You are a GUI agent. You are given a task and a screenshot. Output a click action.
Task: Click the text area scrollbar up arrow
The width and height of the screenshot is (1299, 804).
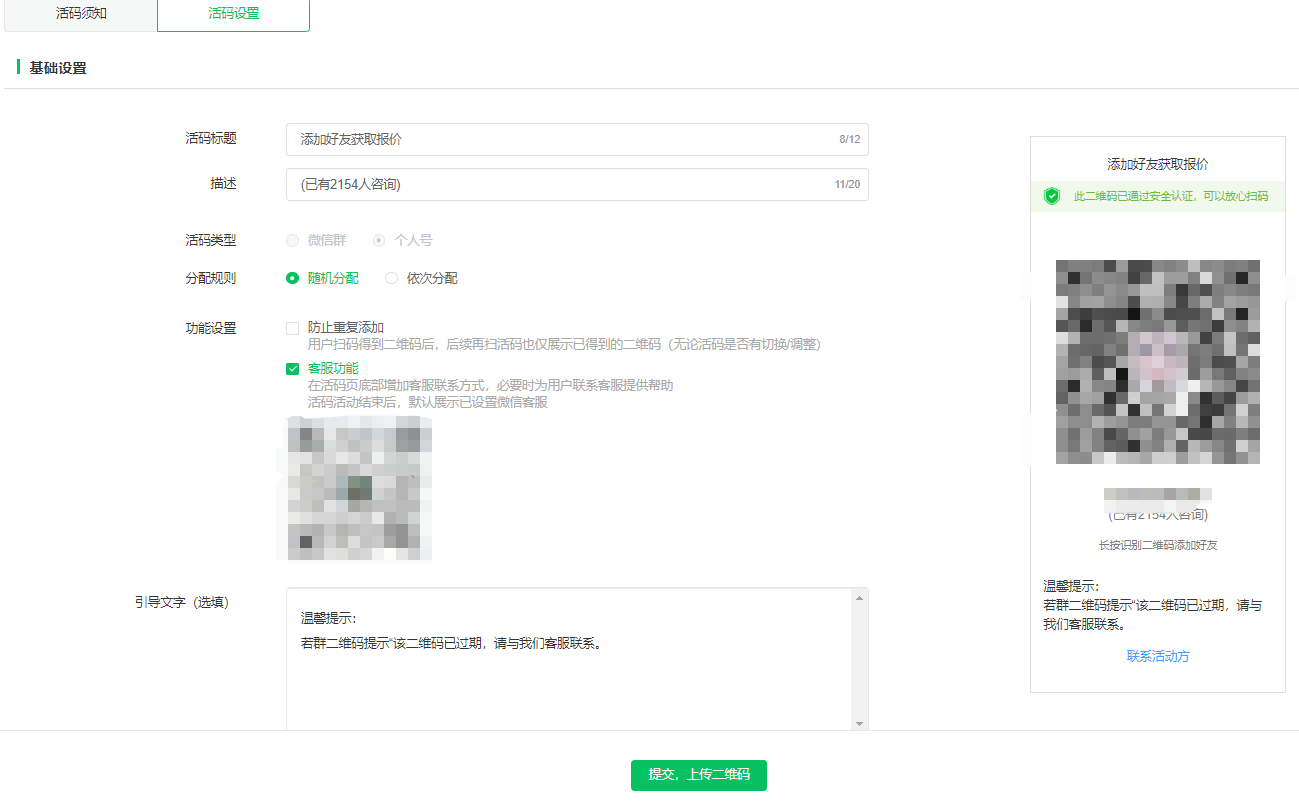(x=859, y=597)
